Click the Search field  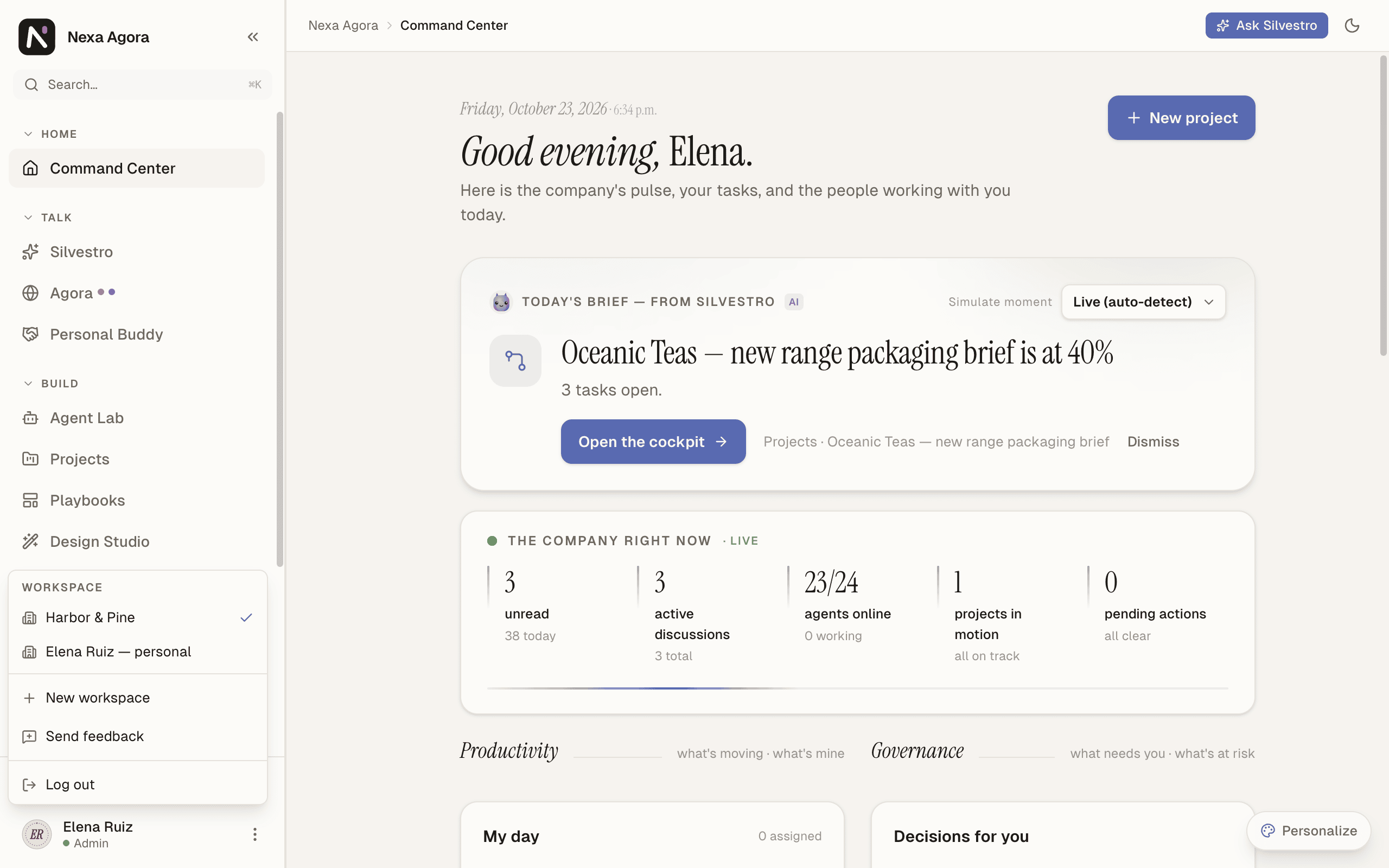pos(142,85)
